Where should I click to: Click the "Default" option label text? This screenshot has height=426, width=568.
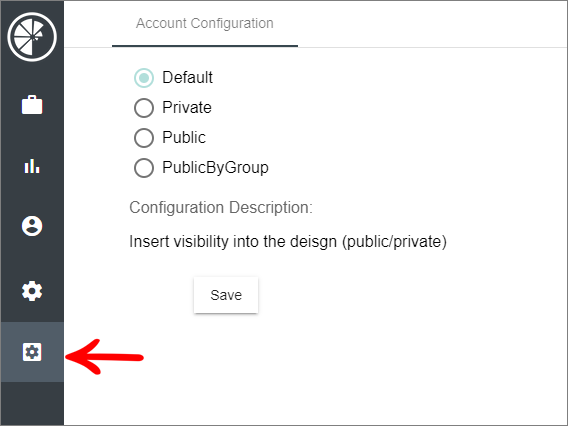[x=187, y=78]
